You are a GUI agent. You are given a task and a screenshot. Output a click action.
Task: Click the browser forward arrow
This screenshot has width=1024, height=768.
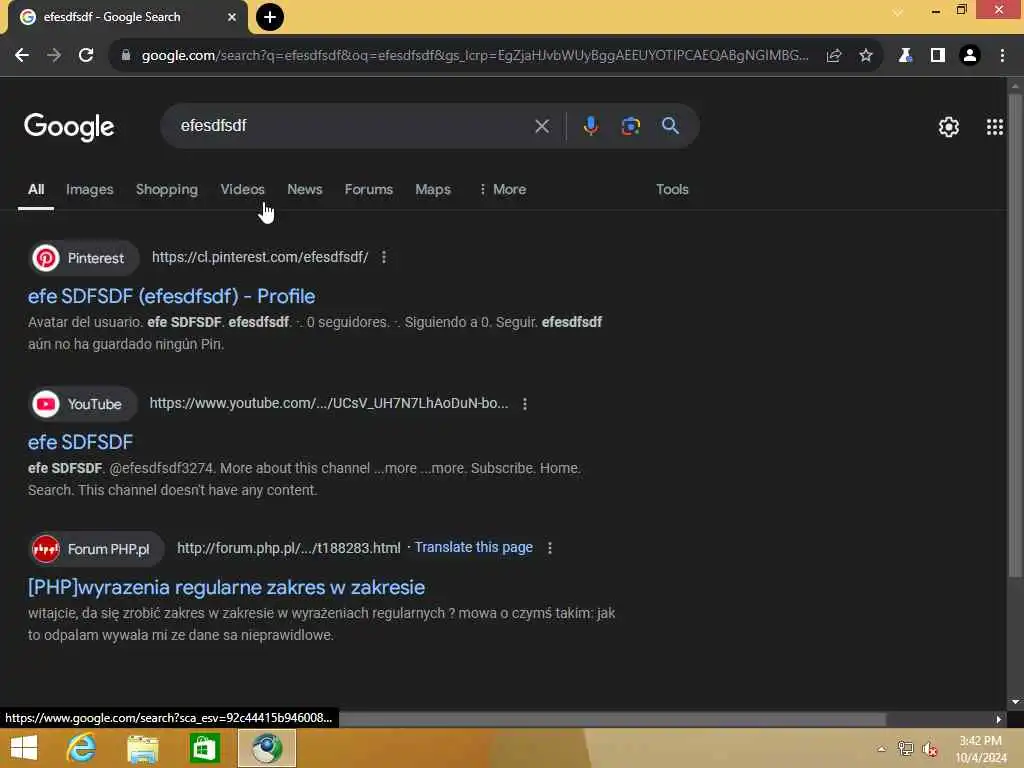point(54,56)
